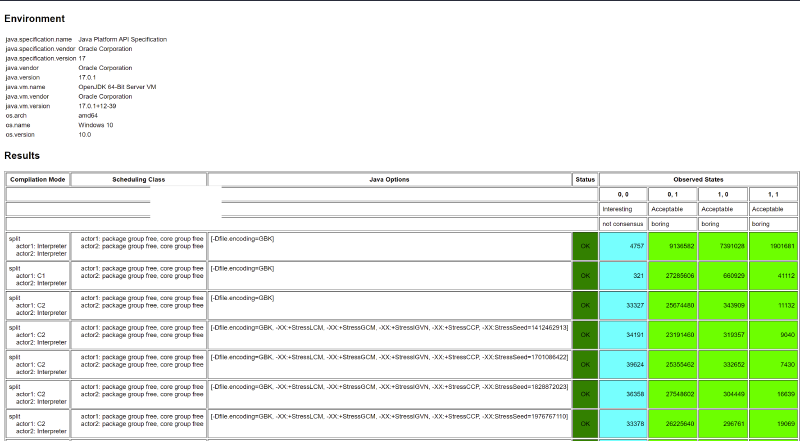Viewport: 800px width, 441px height.
Task: Click the os.name value Windows 10
Action: coord(96,125)
